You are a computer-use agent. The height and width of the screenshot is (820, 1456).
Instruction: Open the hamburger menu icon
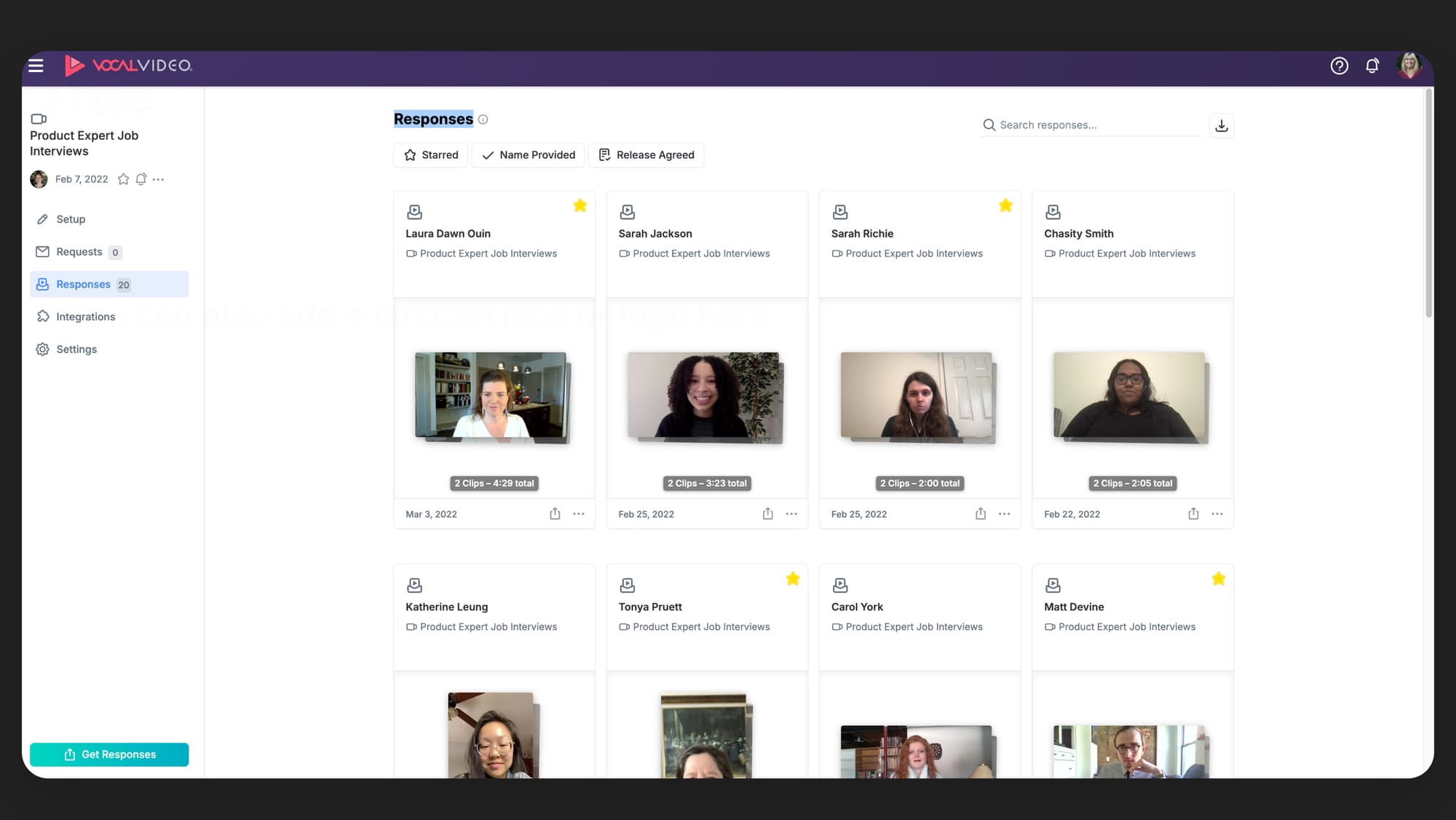click(x=36, y=66)
